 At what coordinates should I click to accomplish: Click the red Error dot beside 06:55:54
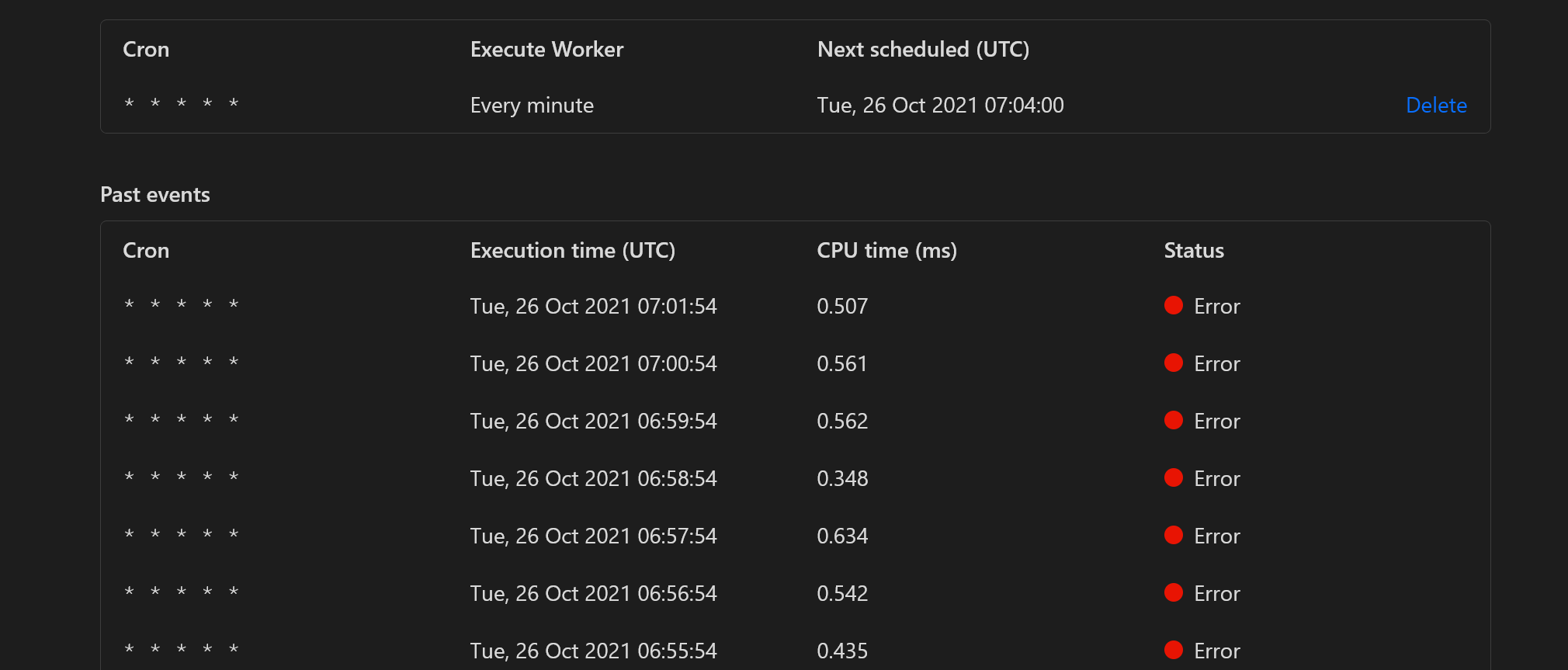tap(1173, 649)
